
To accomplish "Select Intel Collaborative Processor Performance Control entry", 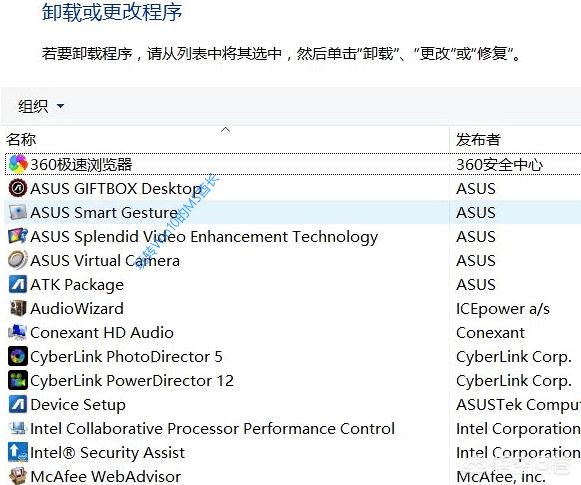I will click(212, 429).
